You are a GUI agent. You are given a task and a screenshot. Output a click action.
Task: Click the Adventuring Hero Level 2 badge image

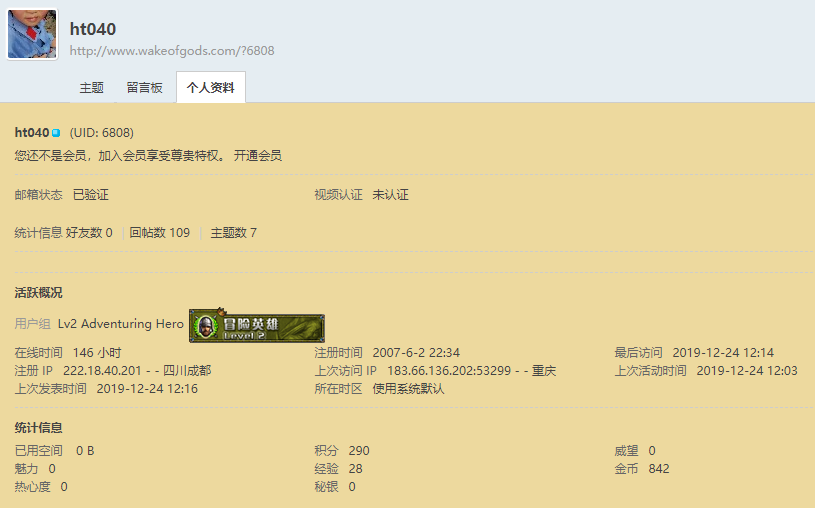(257, 327)
